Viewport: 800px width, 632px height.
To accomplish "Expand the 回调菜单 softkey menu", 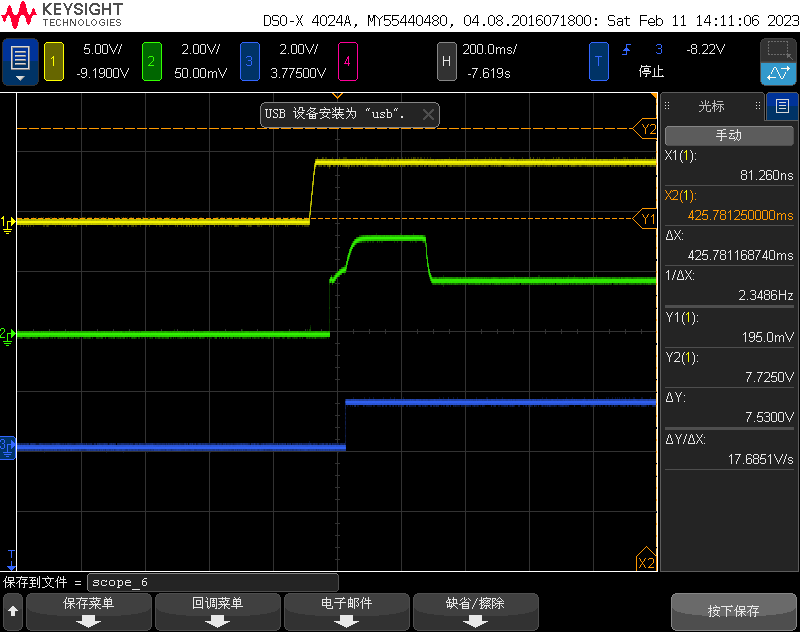I will pyautogui.click(x=217, y=611).
